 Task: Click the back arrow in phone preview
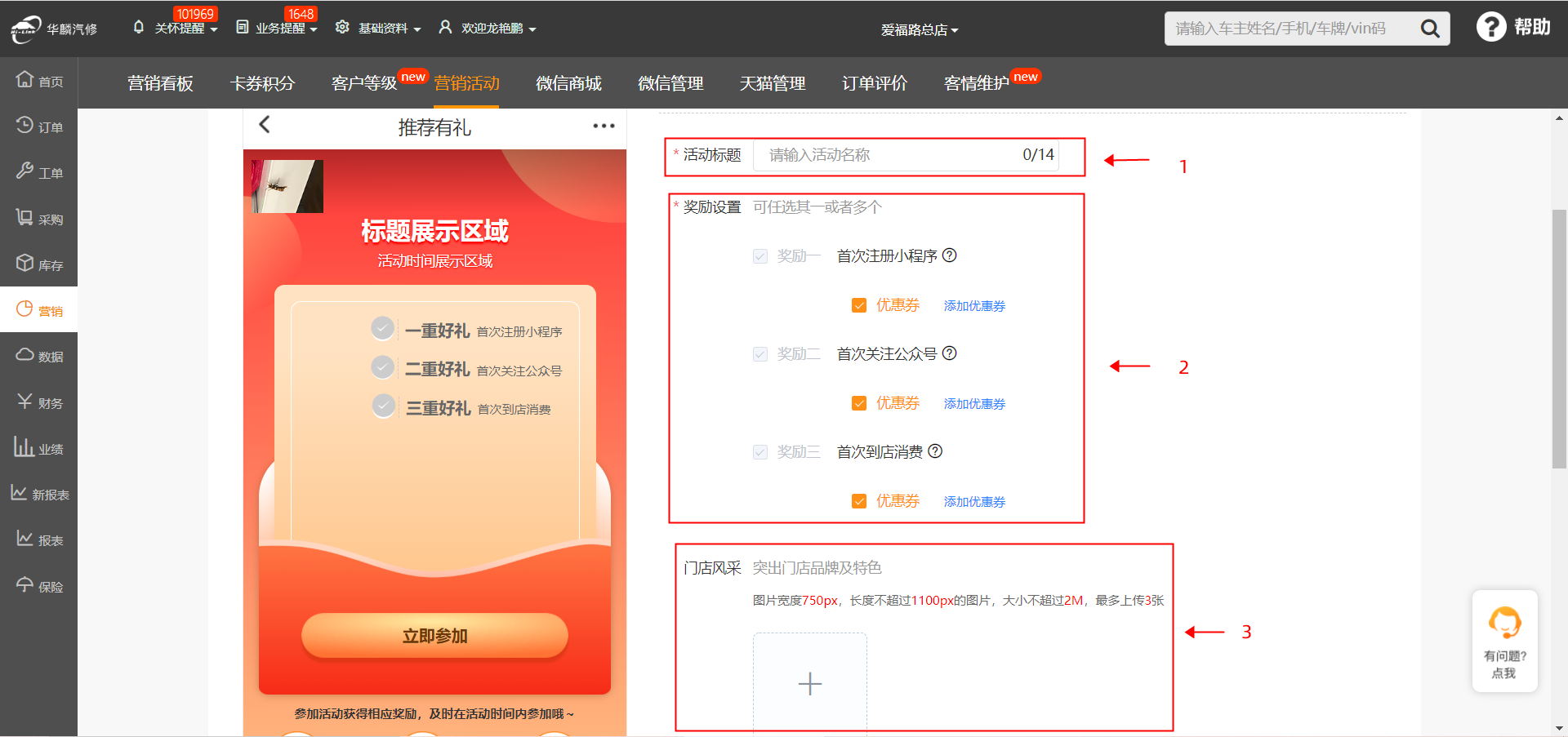[x=265, y=125]
